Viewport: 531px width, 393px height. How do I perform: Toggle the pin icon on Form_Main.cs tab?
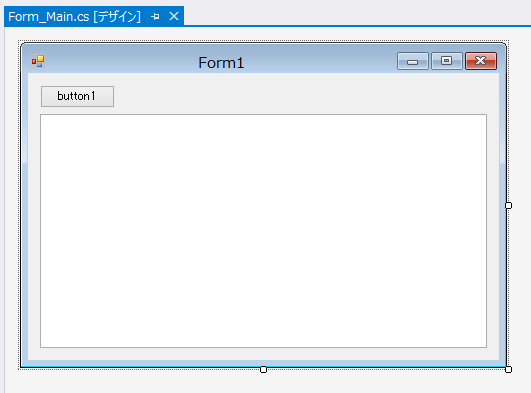pyautogui.click(x=155, y=16)
